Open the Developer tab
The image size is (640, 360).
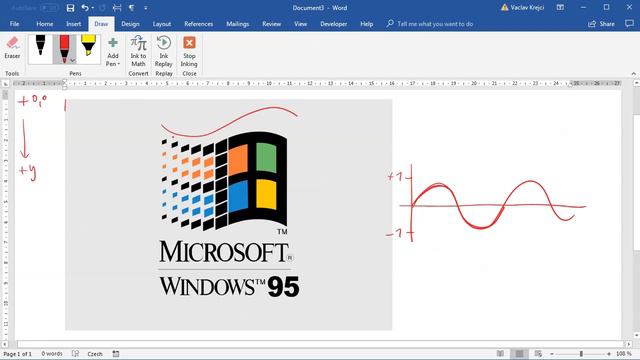click(333, 24)
